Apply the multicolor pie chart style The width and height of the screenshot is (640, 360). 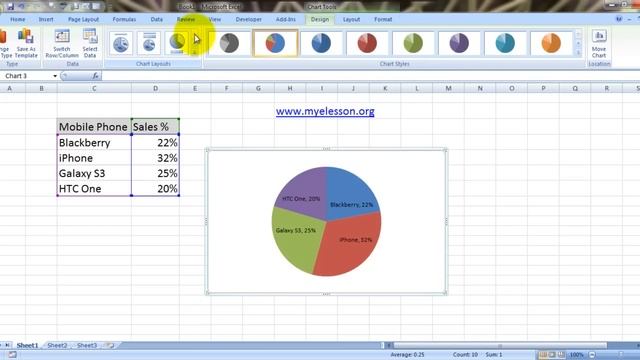click(x=275, y=43)
